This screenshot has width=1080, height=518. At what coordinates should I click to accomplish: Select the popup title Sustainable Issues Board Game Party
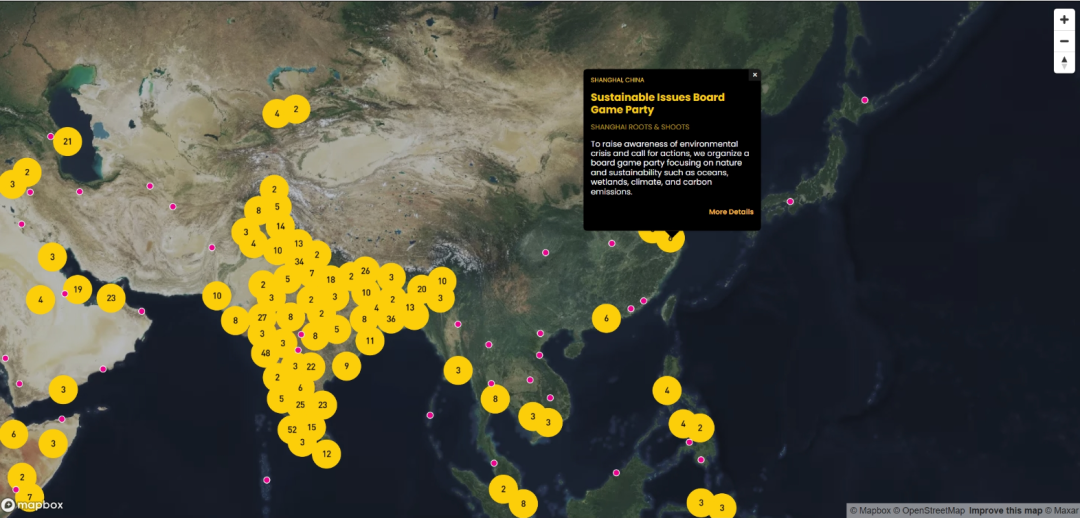pyautogui.click(x=658, y=103)
